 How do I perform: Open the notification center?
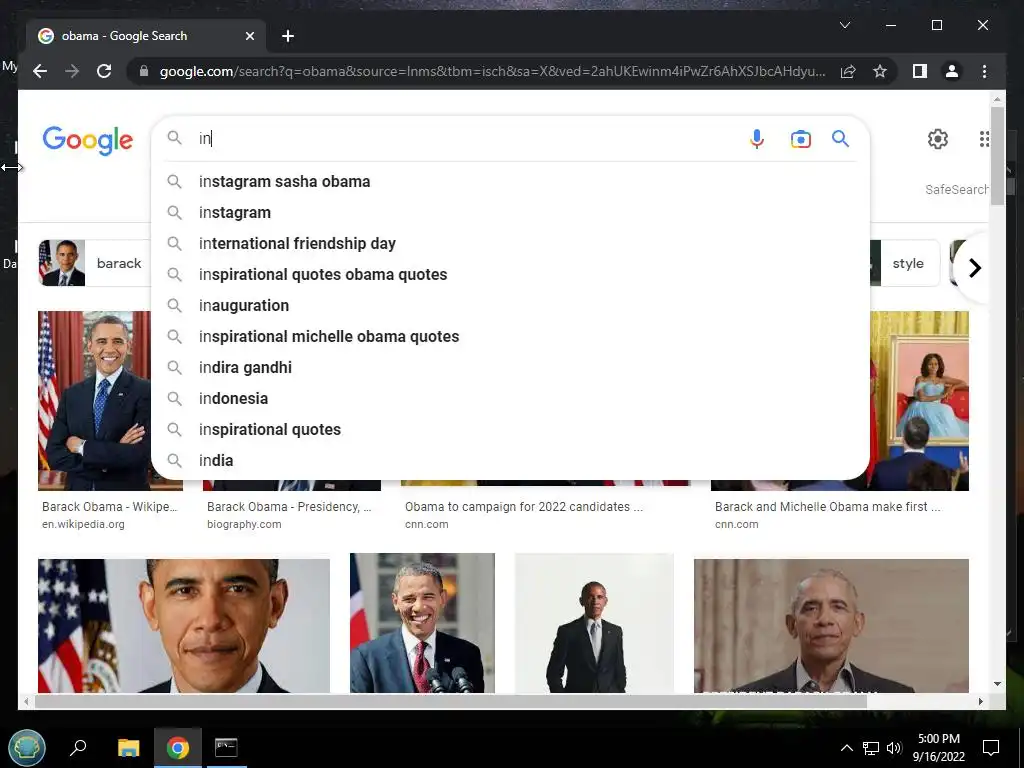[x=991, y=748]
